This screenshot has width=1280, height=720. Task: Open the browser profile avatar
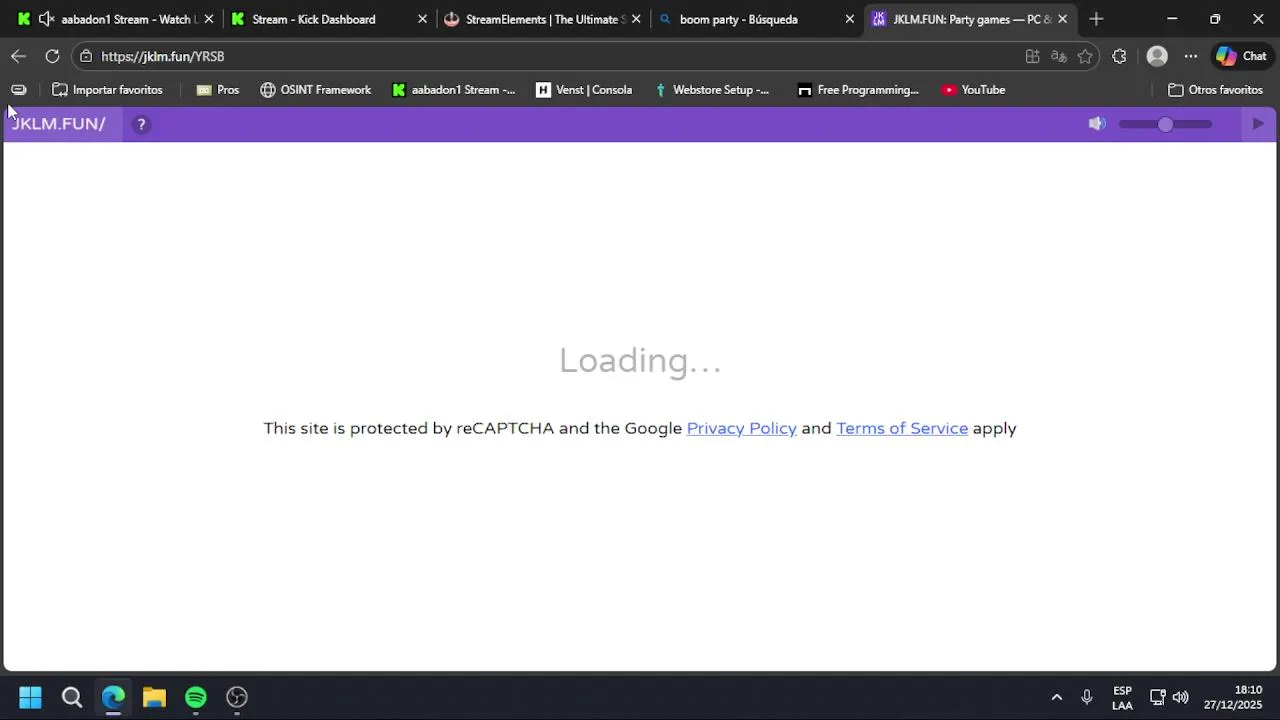click(x=1157, y=56)
